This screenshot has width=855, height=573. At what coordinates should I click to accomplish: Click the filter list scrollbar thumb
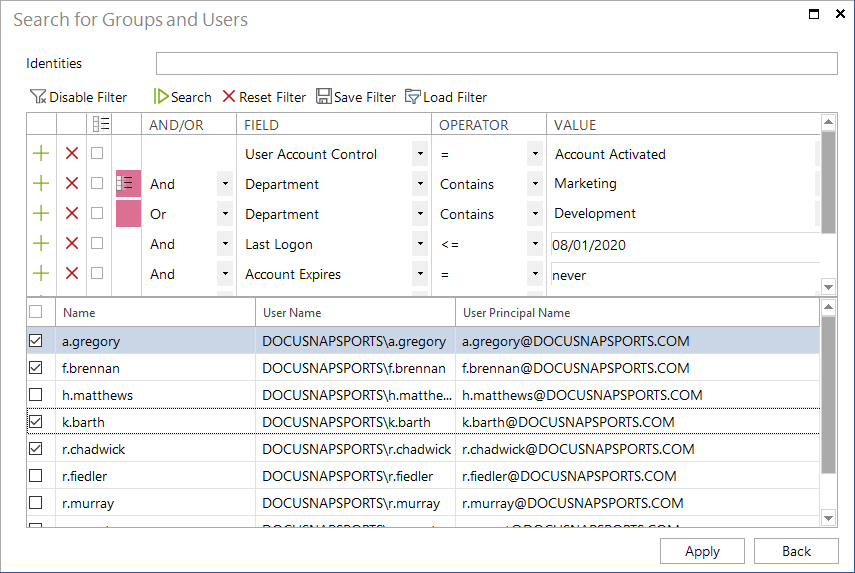coord(828,182)
